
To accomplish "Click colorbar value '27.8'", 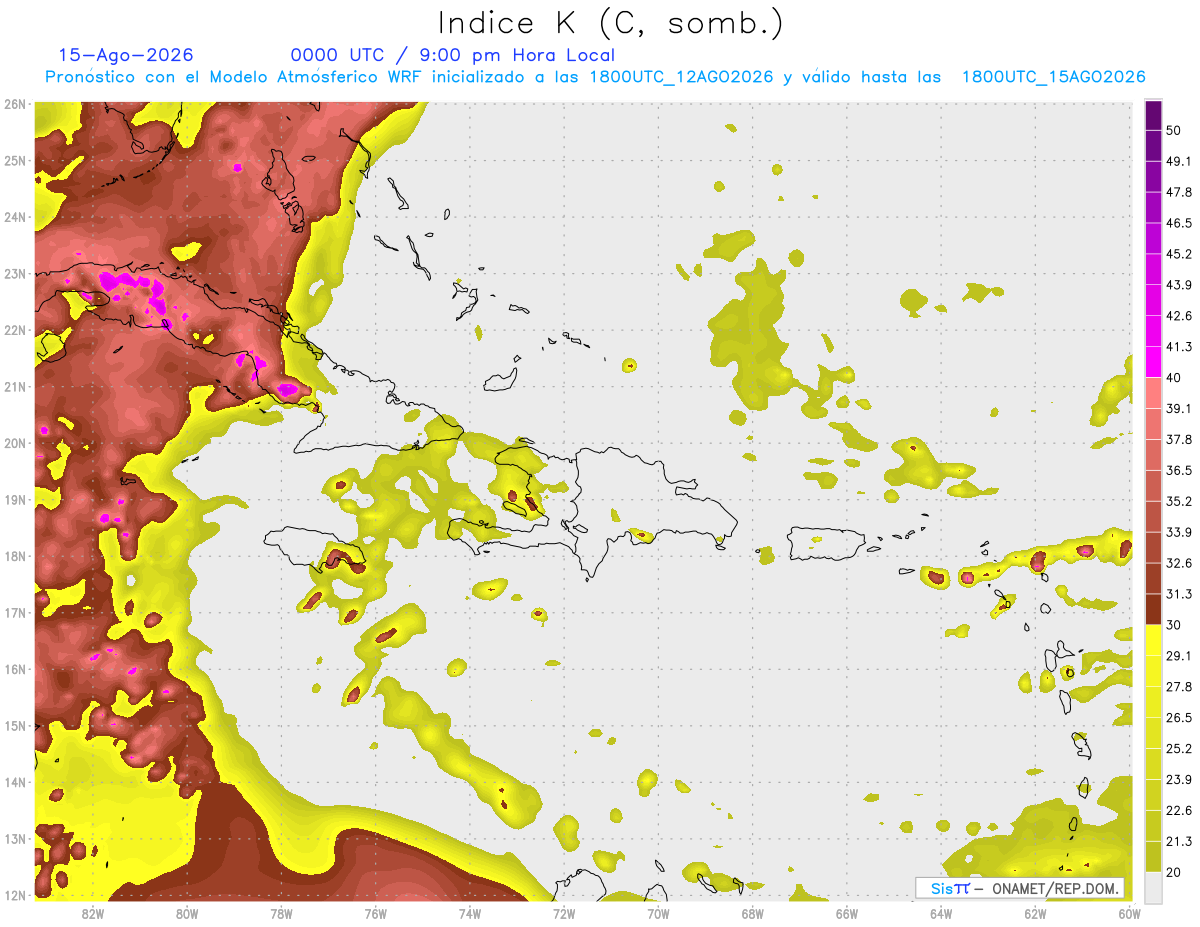I will (x=1179, y=686).
